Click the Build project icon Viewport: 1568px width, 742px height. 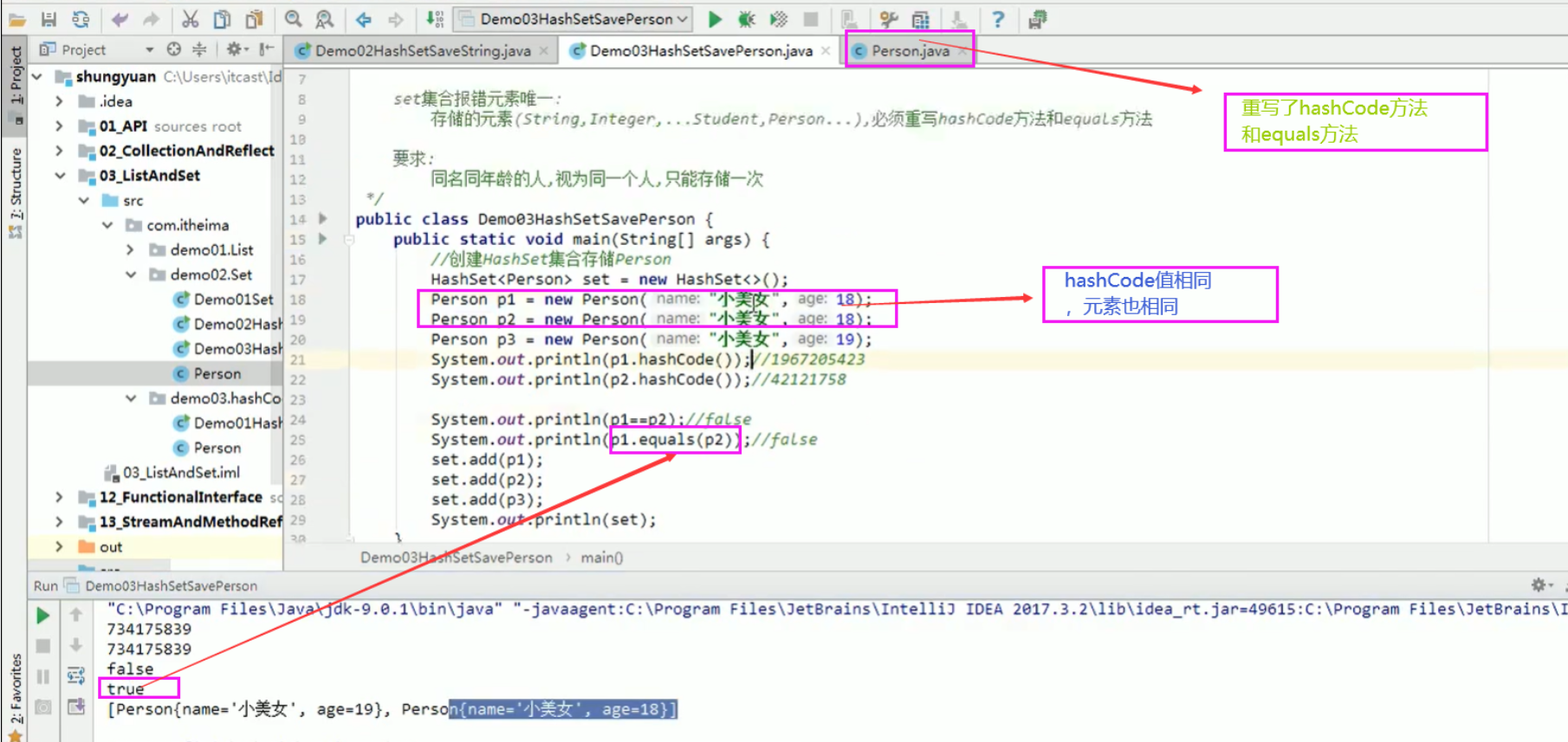435,18
